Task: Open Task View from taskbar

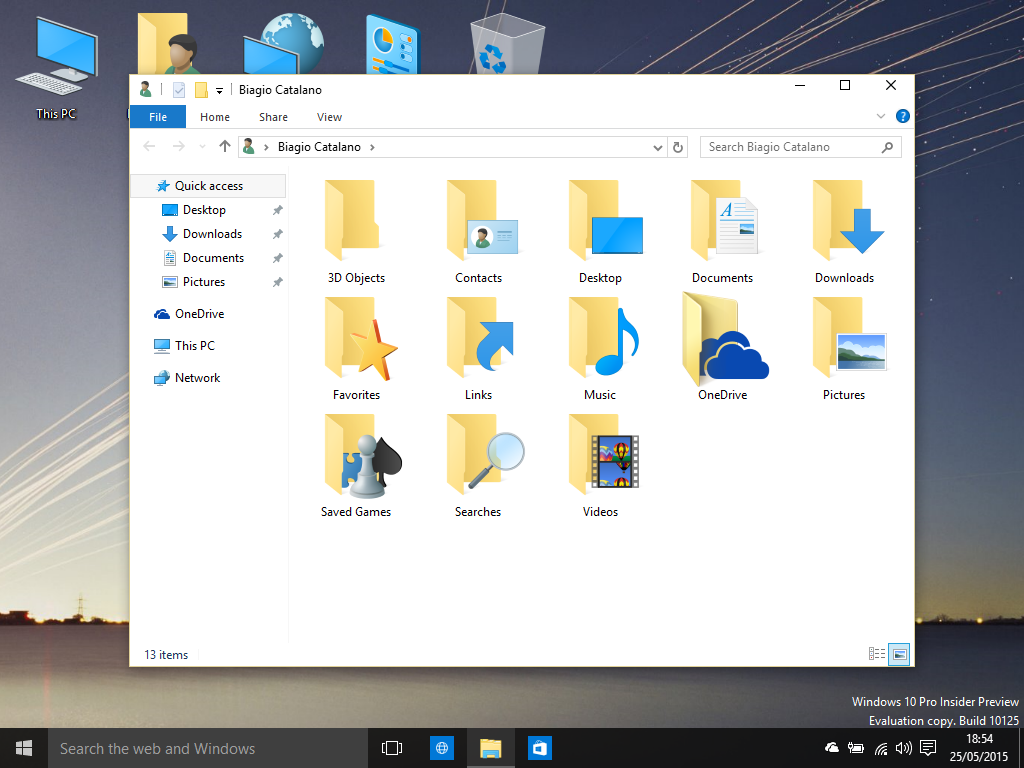Action: (392, 748)
